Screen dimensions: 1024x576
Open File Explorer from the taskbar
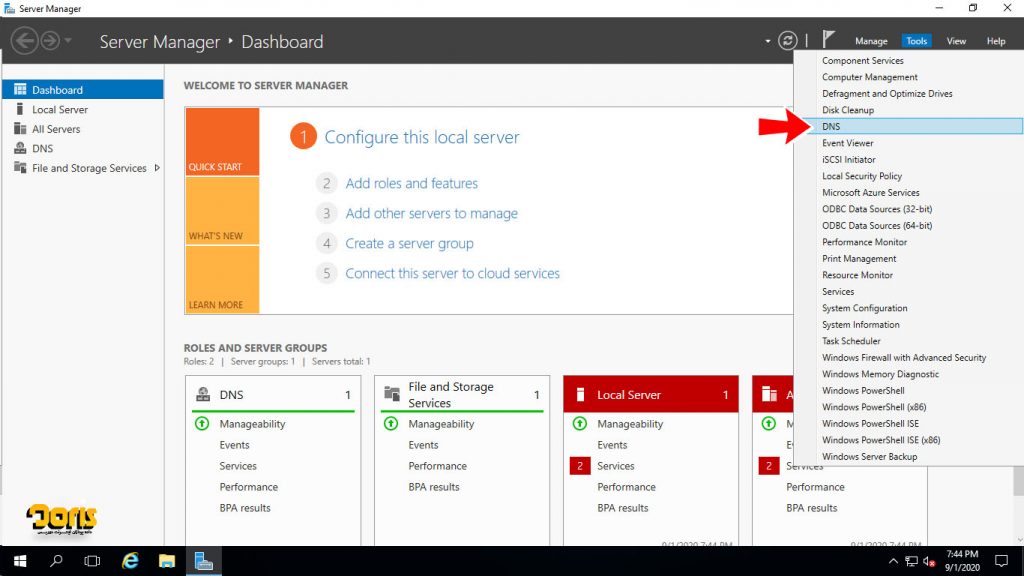167,561
